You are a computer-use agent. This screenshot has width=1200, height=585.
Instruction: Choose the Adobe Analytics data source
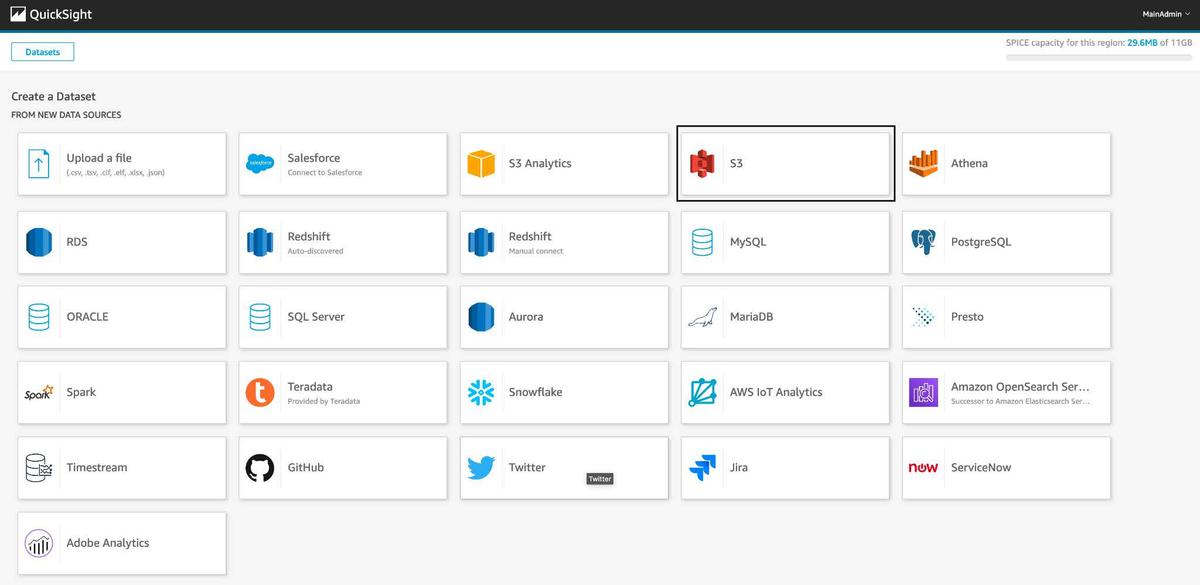tap(122, 543)
